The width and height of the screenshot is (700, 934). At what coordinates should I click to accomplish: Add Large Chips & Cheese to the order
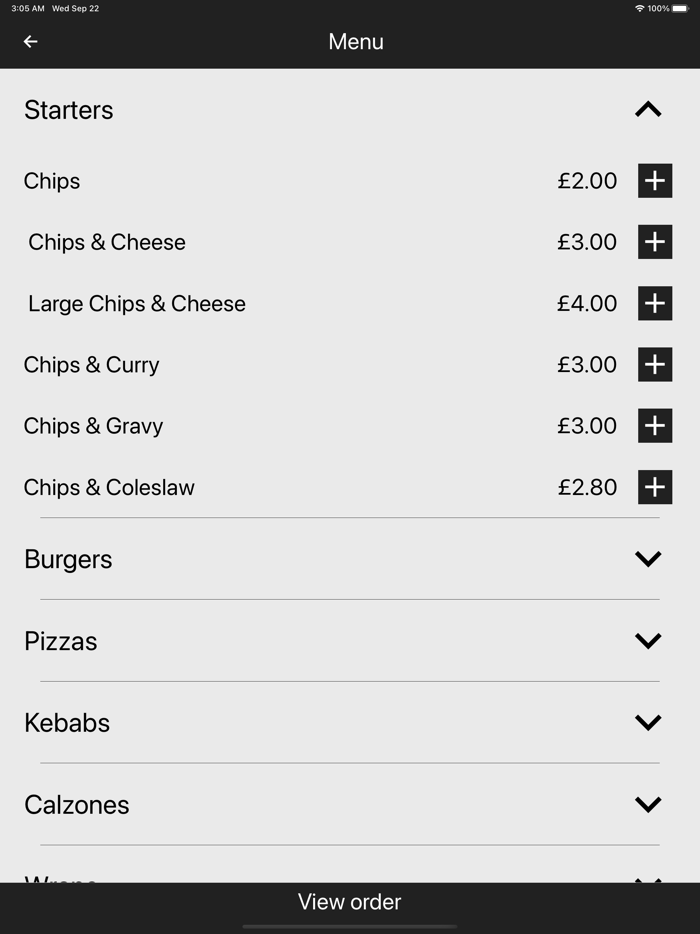(655, 303)
